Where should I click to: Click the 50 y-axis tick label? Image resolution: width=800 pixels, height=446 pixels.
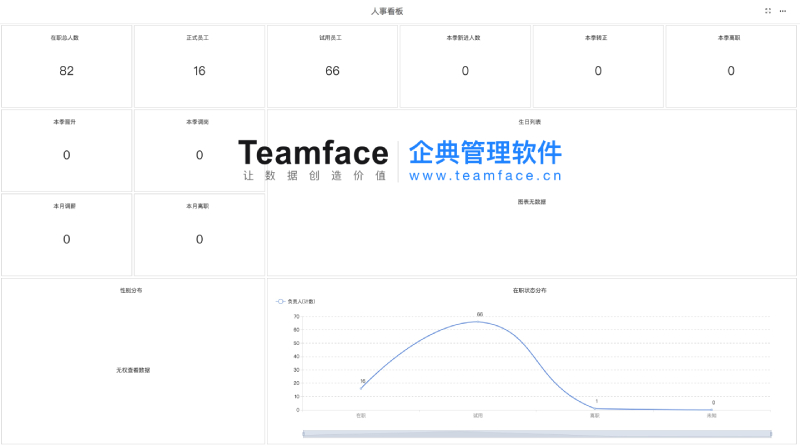(x=296, y=343)
